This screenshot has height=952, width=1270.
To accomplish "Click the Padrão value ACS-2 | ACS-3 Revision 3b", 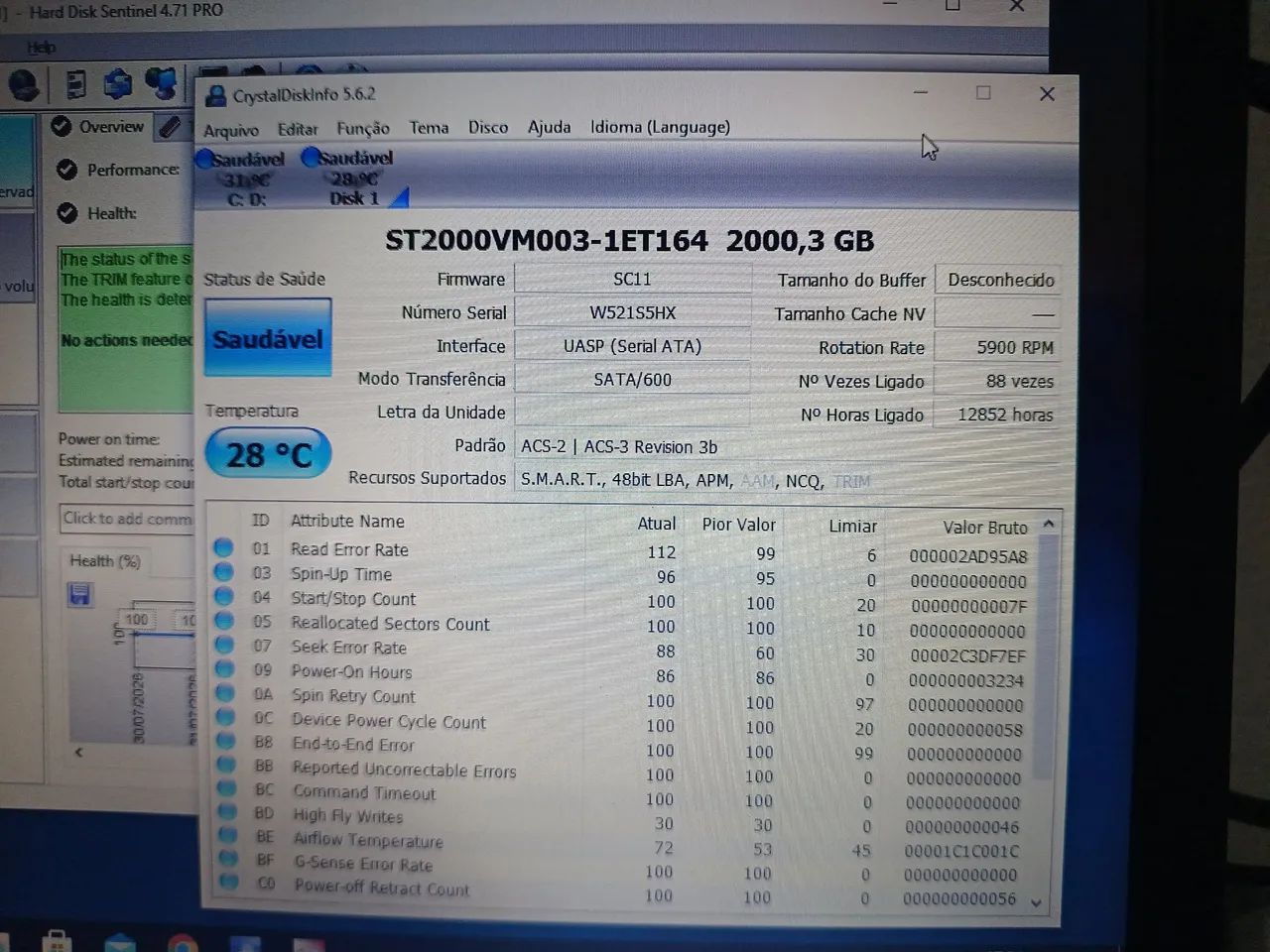I will coord(619,447).
